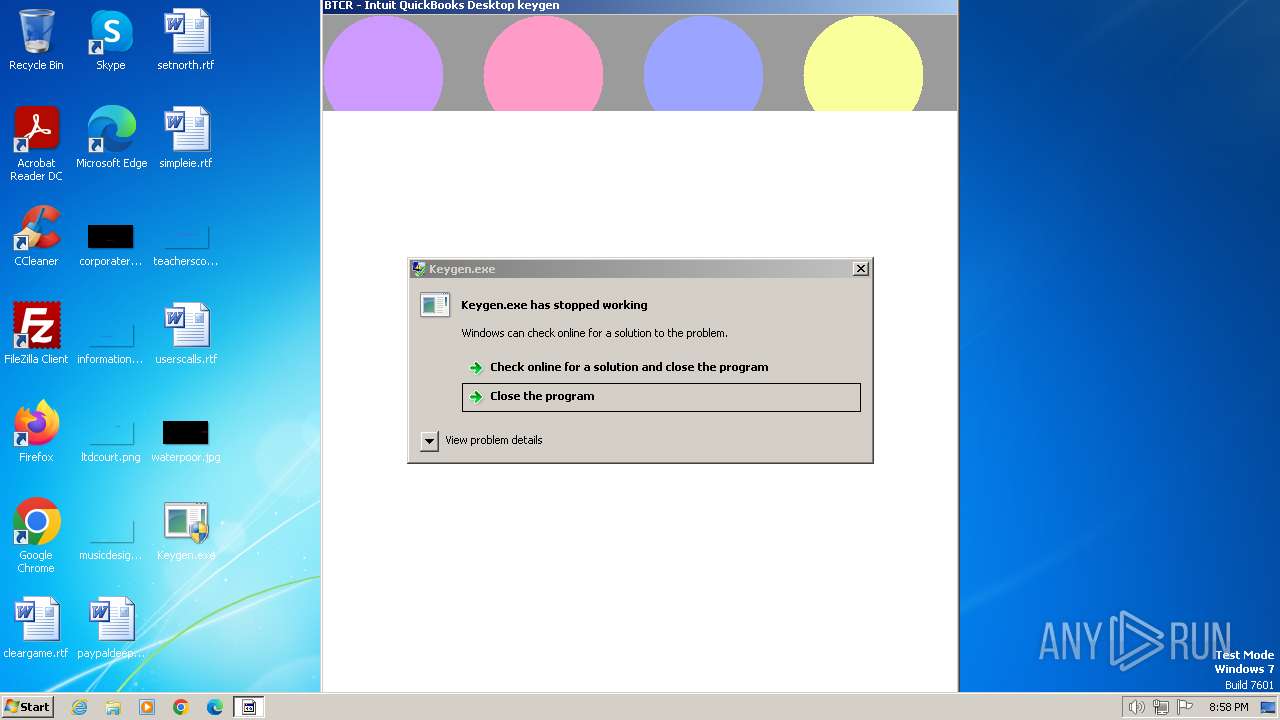Open the Recycle Bin desktop icon
Viewport: 1280px width, 720px height.
click(36, 40)
